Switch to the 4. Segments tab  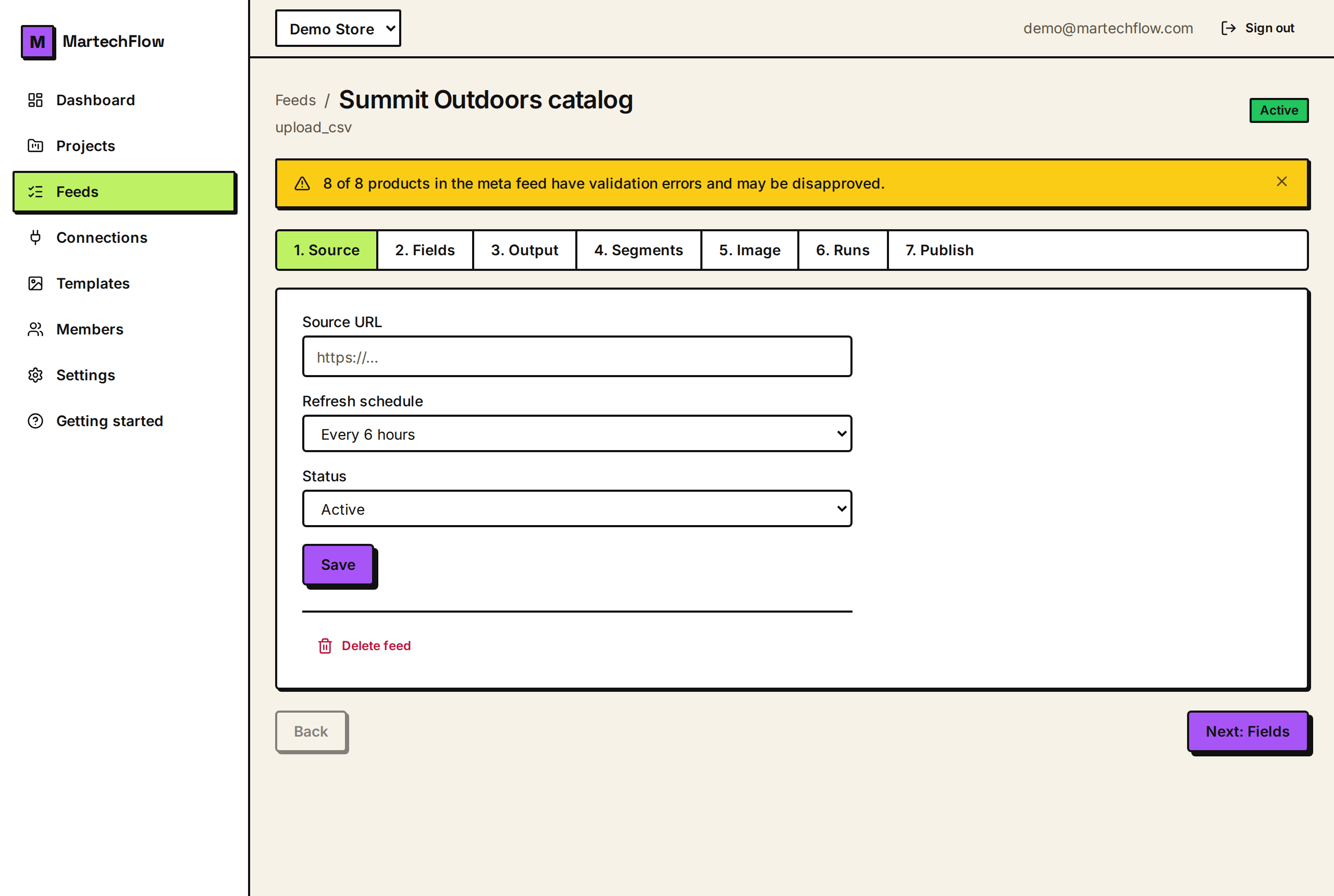click(x=638, y=250)
